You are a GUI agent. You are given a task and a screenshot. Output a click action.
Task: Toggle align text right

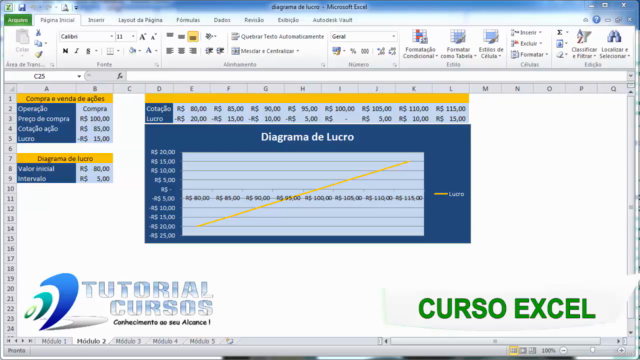point(193,51)
